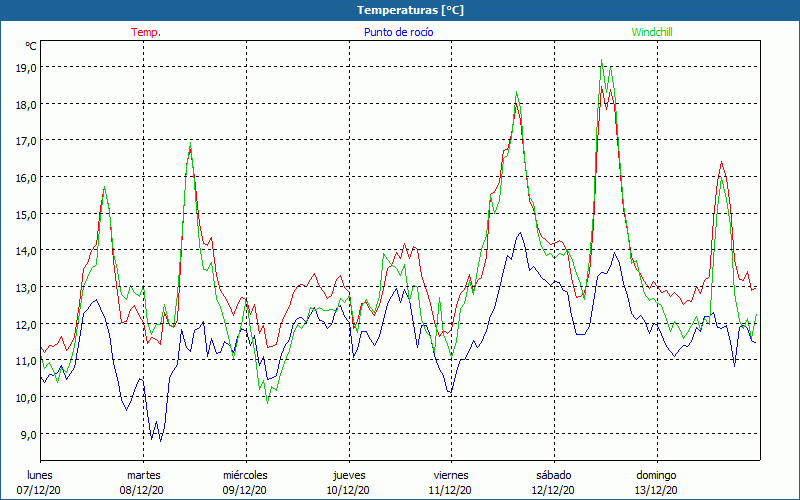Viewport: 800px width, 500px height.
Task: Click the '11/12/20' date label
Action: point(450,490)
